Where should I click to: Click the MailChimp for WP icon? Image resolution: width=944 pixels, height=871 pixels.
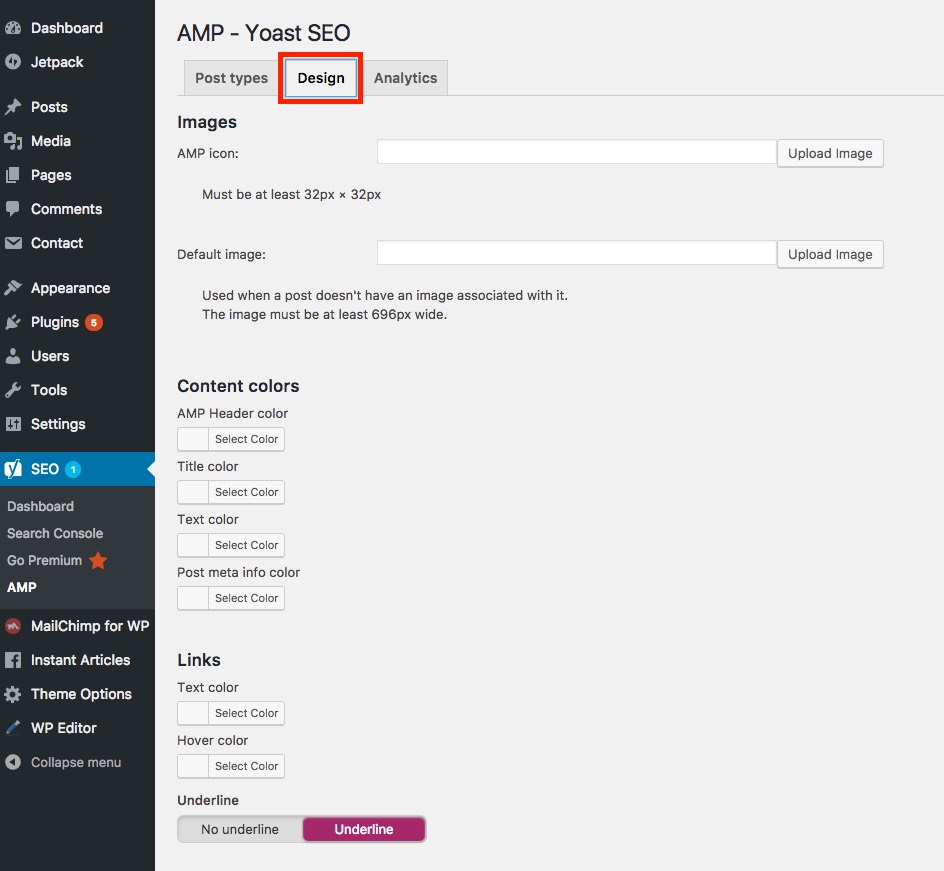coord(13,626)
